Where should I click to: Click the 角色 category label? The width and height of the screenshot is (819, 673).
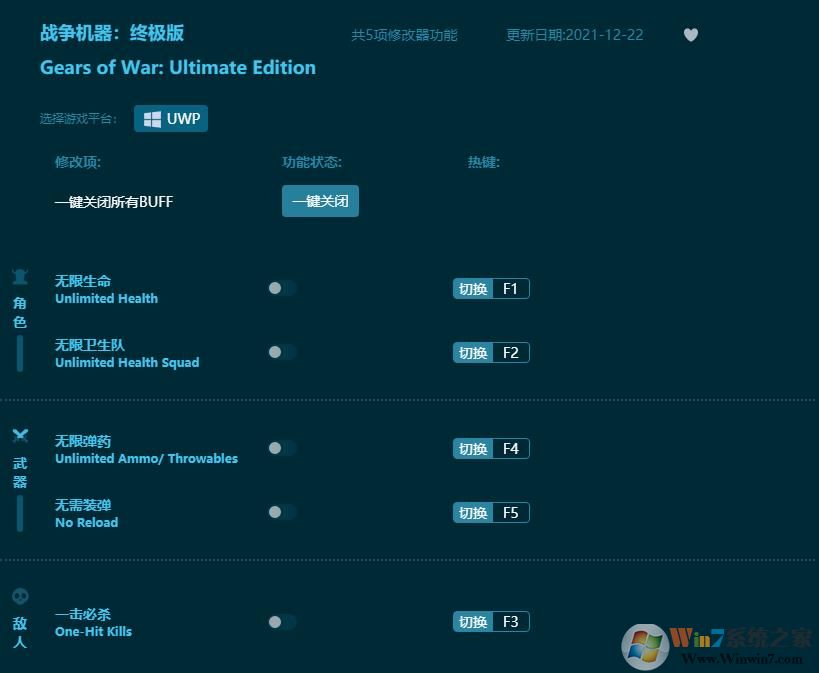coord(20,312)
